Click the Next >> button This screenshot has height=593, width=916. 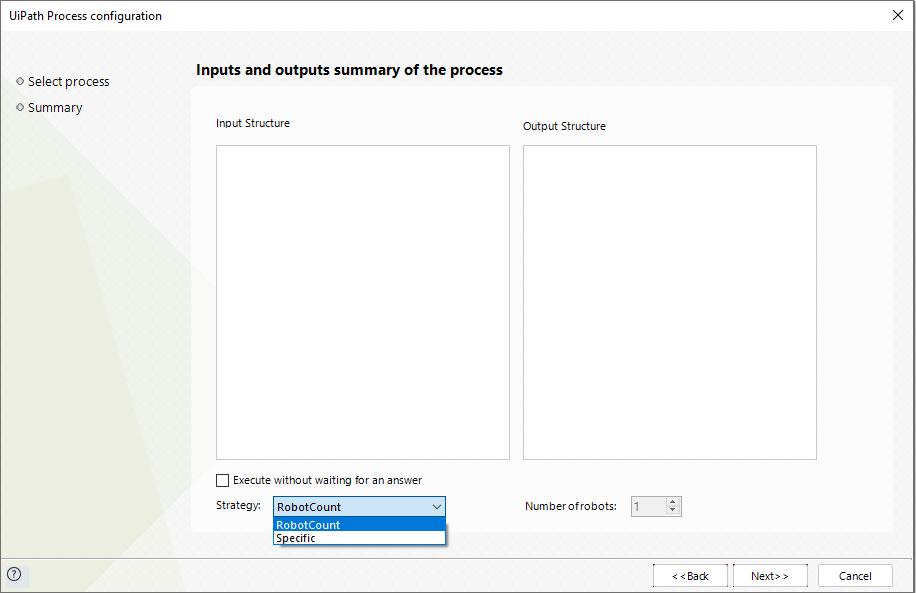coord(770,576)
